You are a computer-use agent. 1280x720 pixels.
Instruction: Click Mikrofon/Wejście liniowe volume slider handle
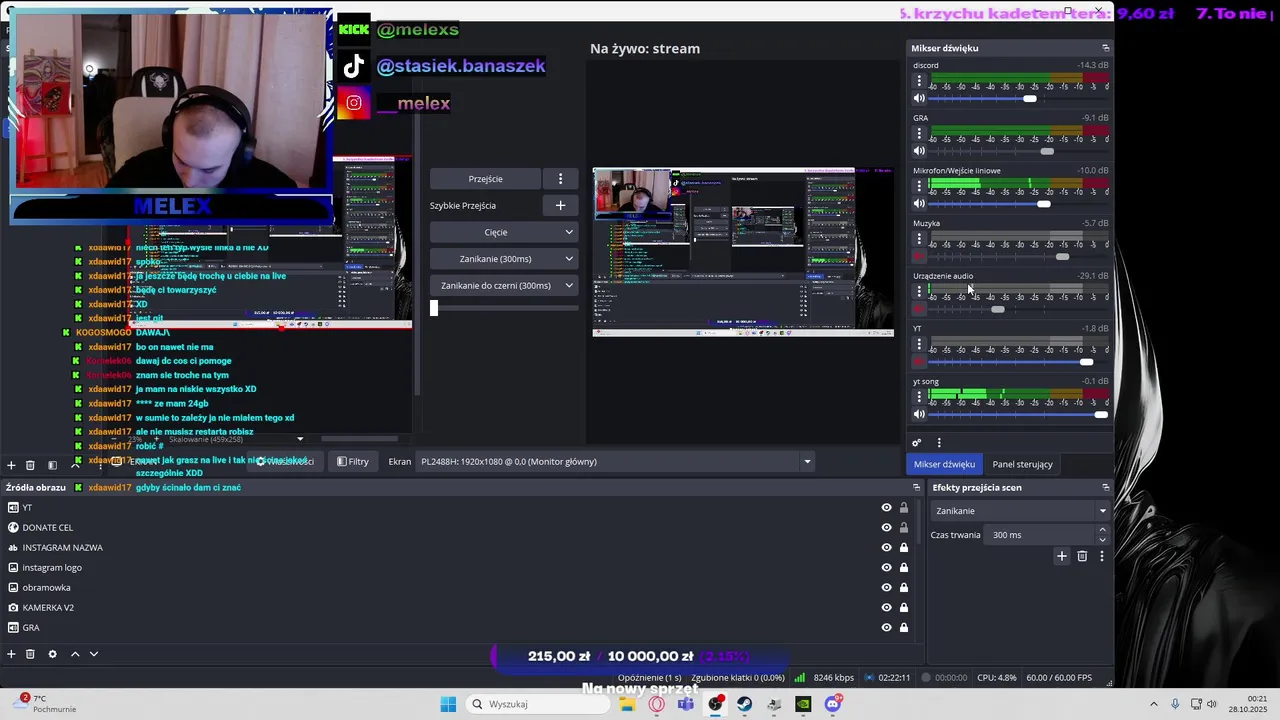[1044, 204]
